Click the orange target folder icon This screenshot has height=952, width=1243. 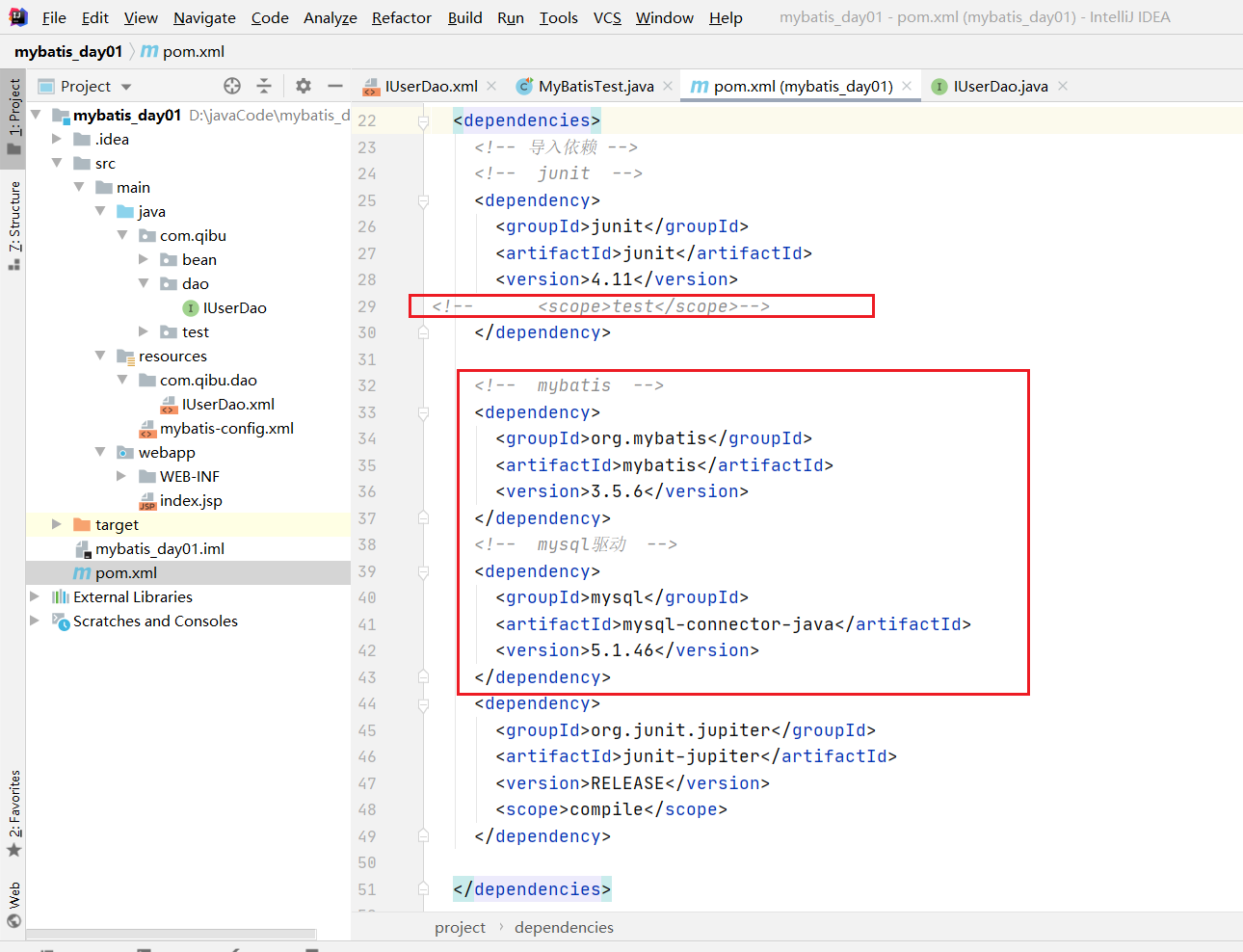point(82,525)
